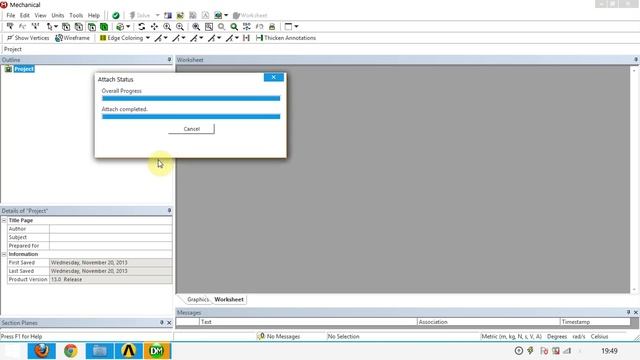Select the Pan tool with four arrows
640x360 pixels.
coord(154,27)
